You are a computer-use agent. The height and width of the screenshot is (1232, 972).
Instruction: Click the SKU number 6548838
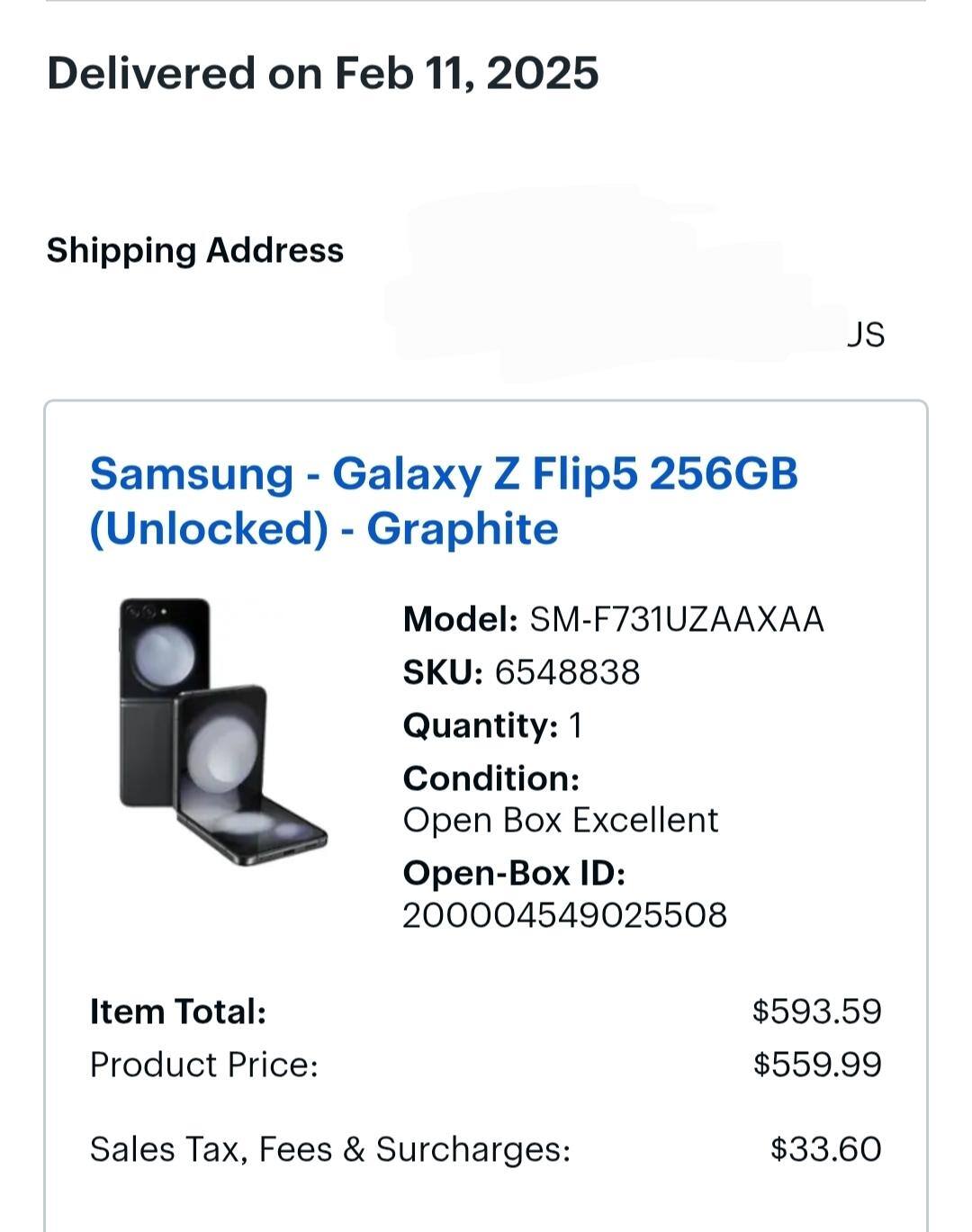tap(567, 672)
